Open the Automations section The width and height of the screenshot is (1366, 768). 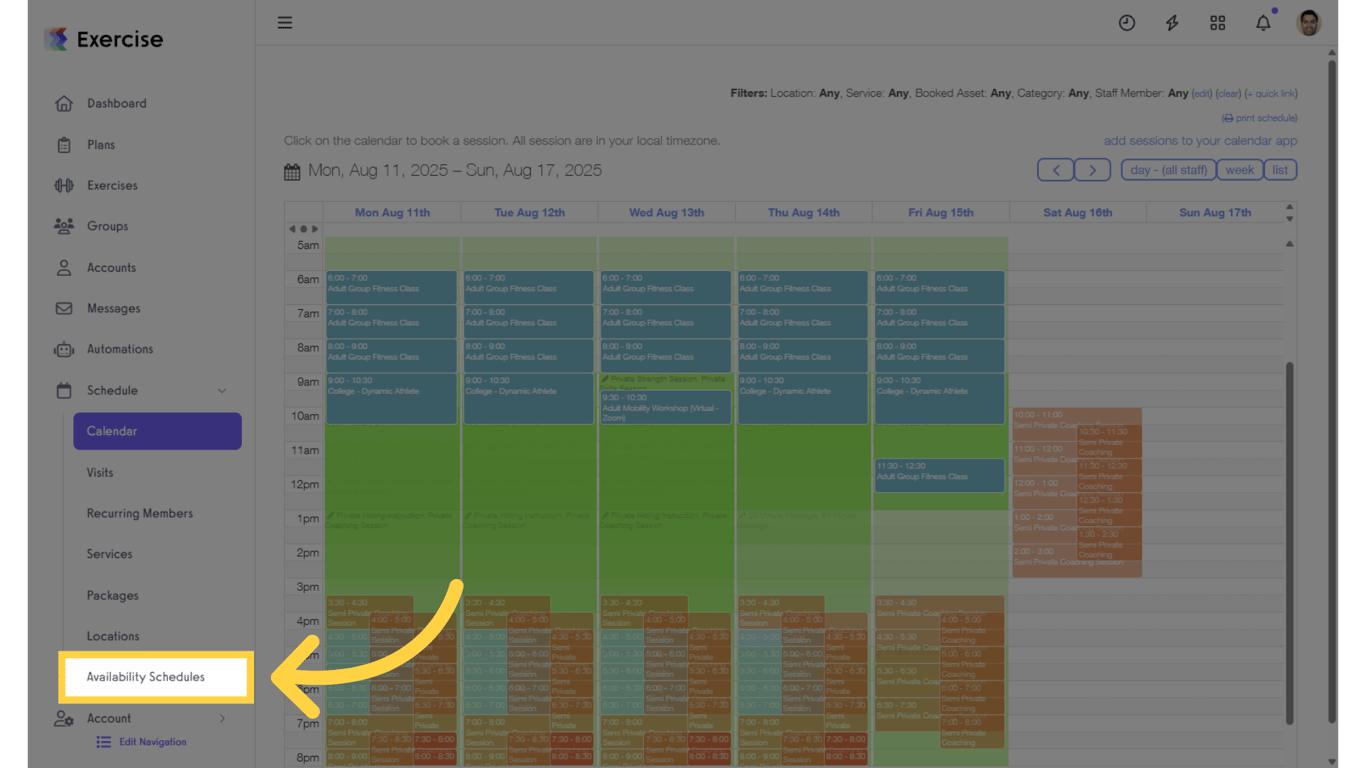pyautogui.click(x=118, y=349)
